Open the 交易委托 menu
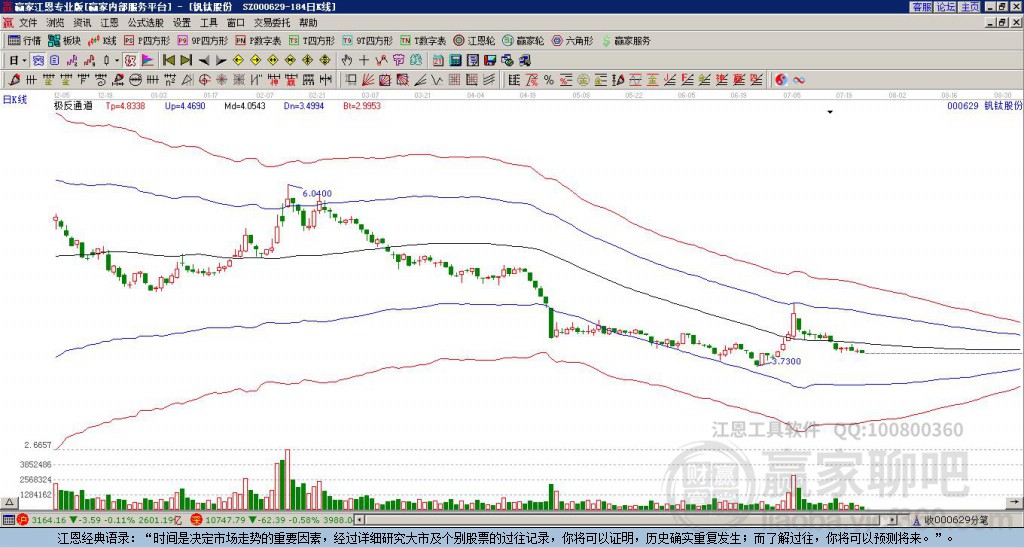The width and height of the screenshot is (1024, 548). (272, 23)
